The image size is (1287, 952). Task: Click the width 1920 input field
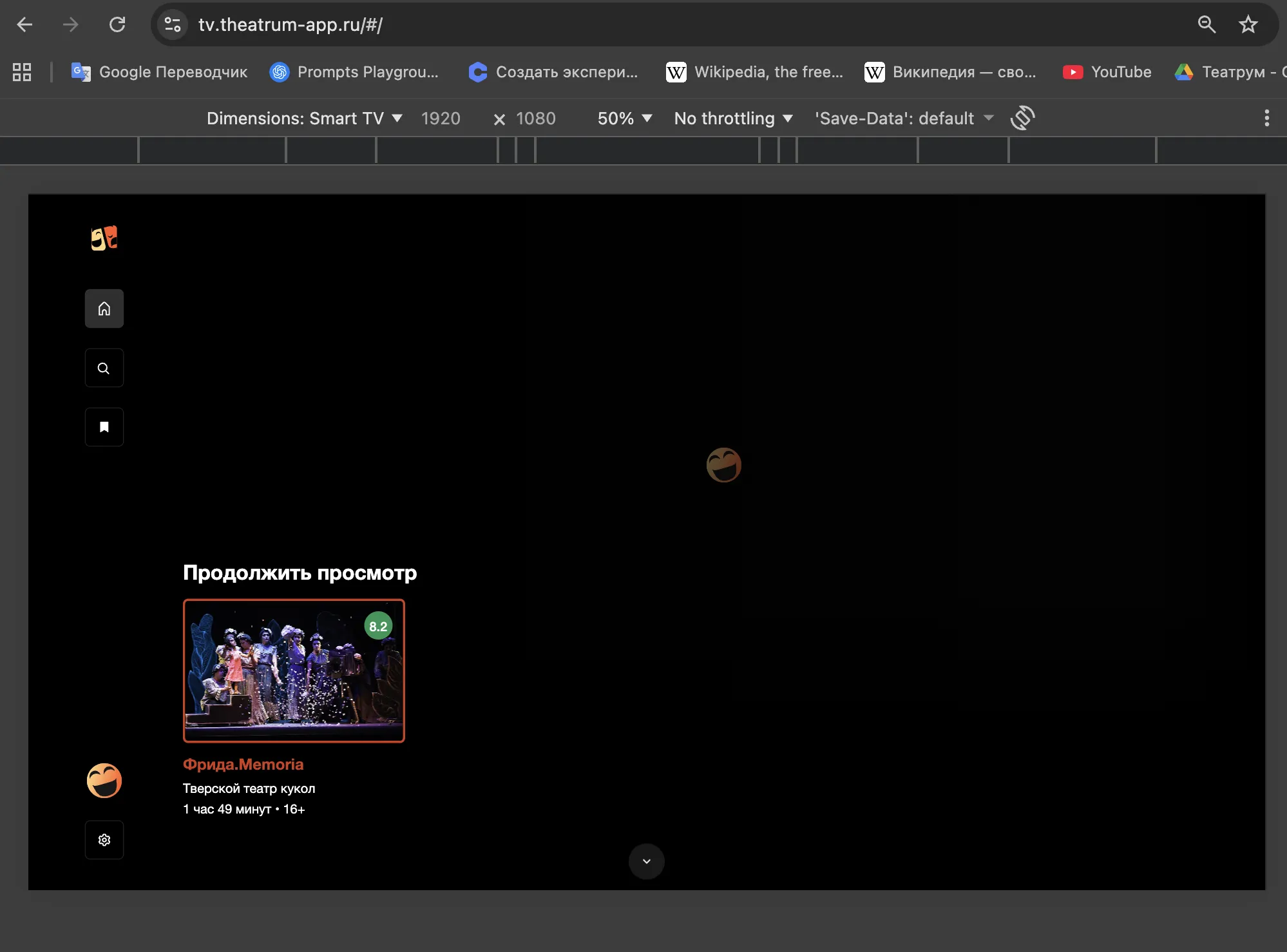441,119
